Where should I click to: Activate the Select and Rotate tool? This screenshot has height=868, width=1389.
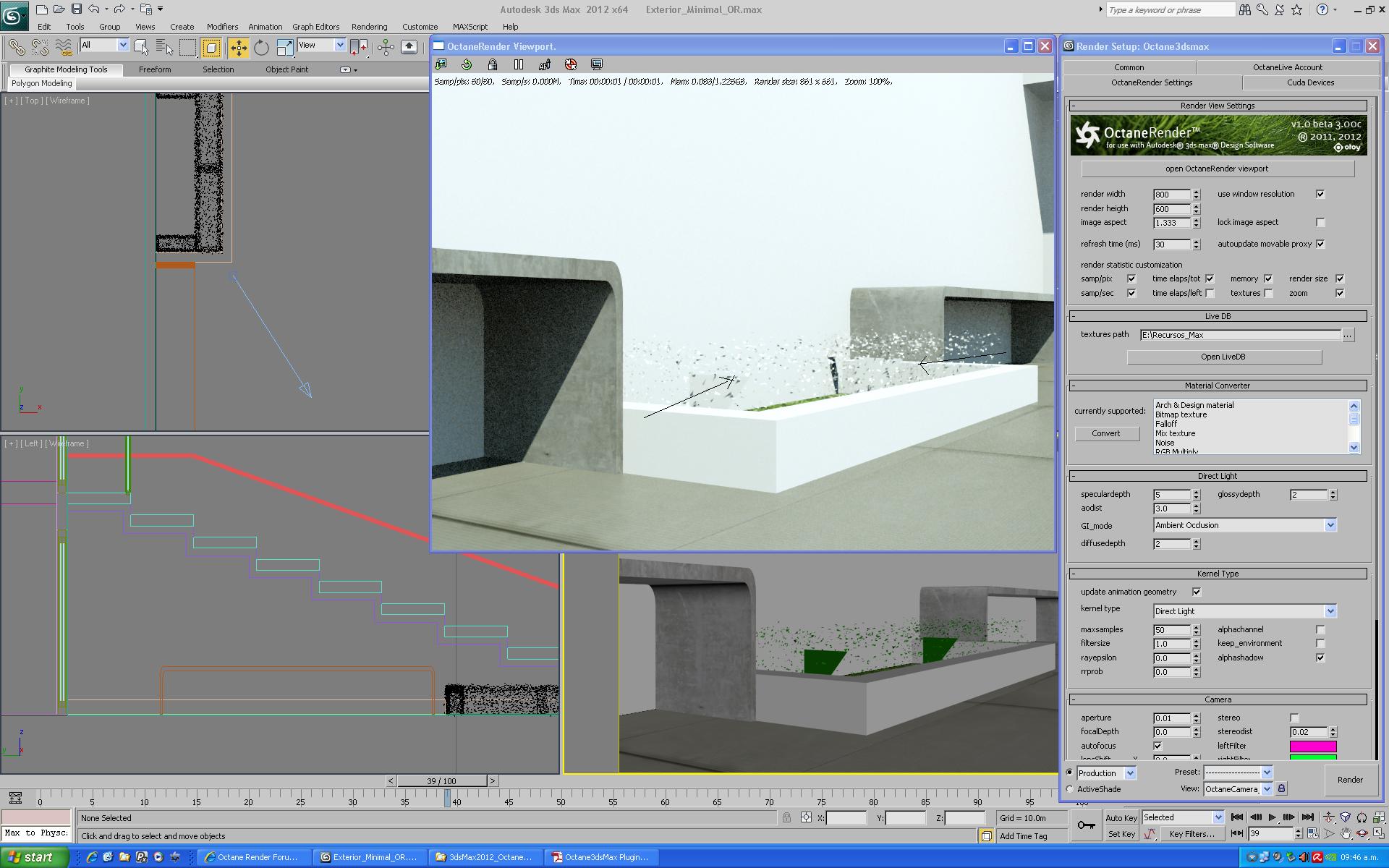click(x=261, y=48)
